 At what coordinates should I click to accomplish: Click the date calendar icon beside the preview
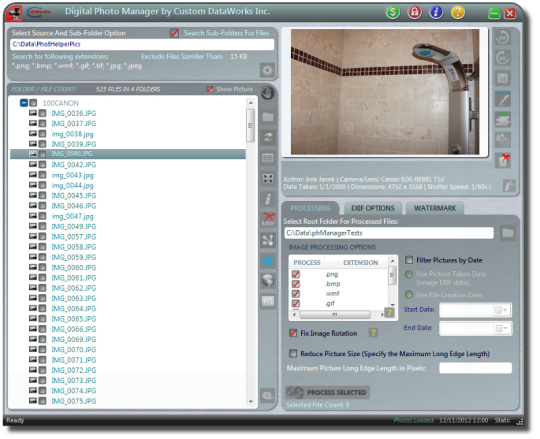coord(502,79)
